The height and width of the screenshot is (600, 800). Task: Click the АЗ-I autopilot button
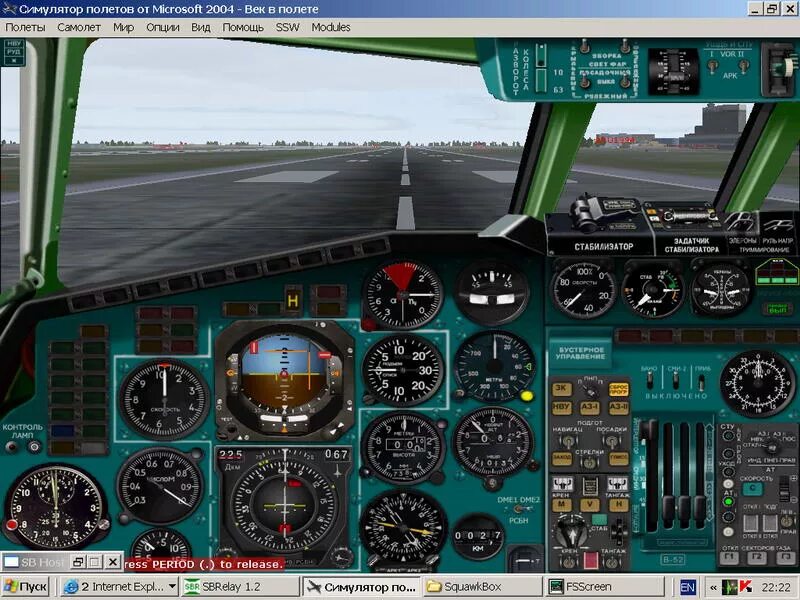pyautogui.click(x=590, y=407)
